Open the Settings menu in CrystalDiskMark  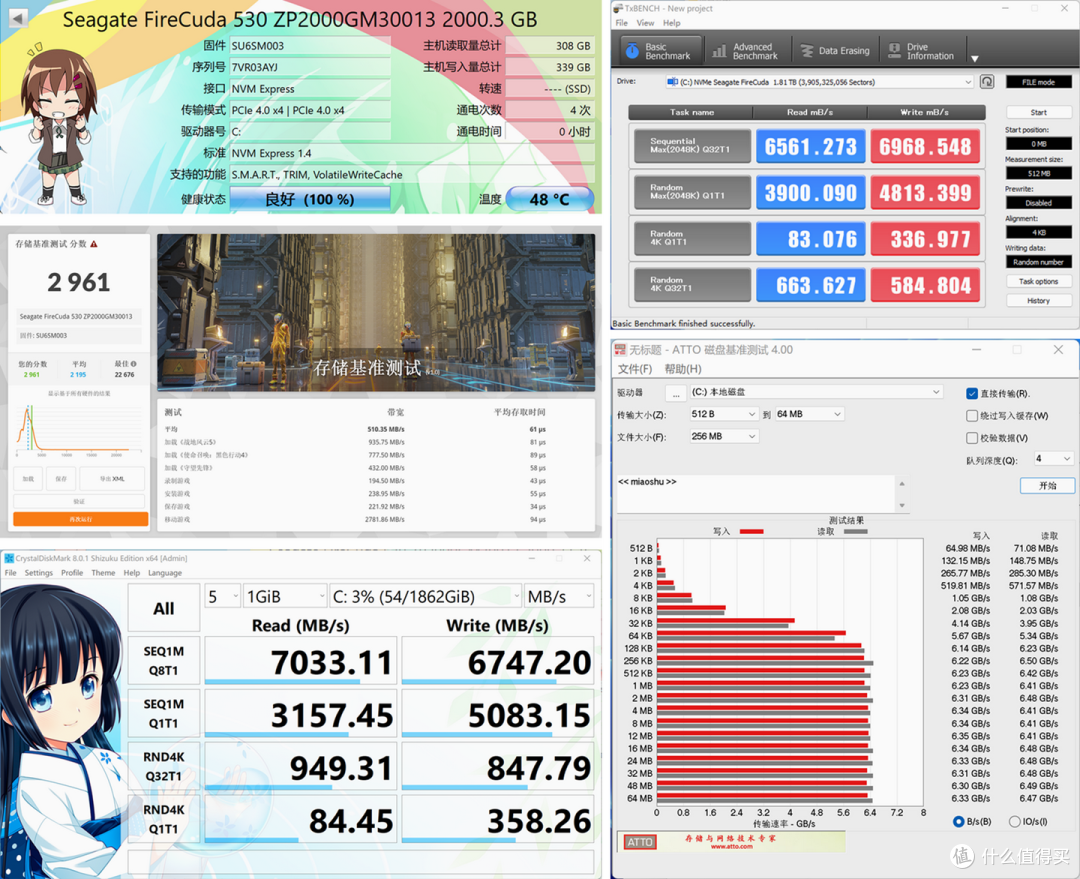coord(39,572)
